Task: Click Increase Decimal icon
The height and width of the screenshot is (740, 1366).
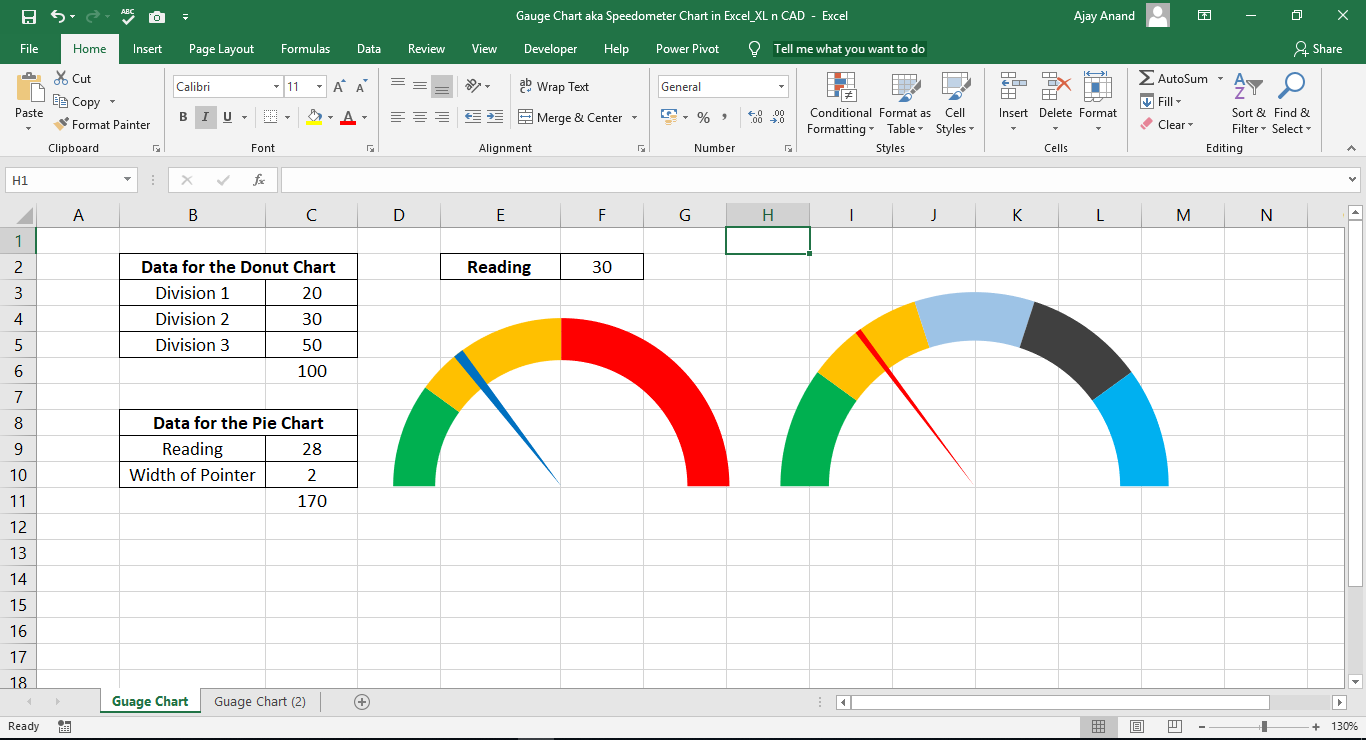Action: click(x=755, y=117)
